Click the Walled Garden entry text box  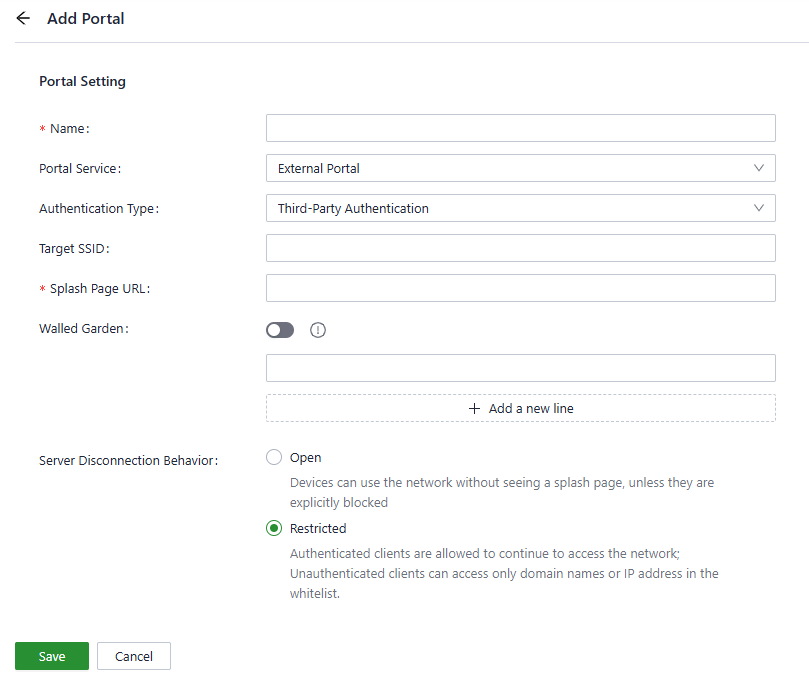520,368
